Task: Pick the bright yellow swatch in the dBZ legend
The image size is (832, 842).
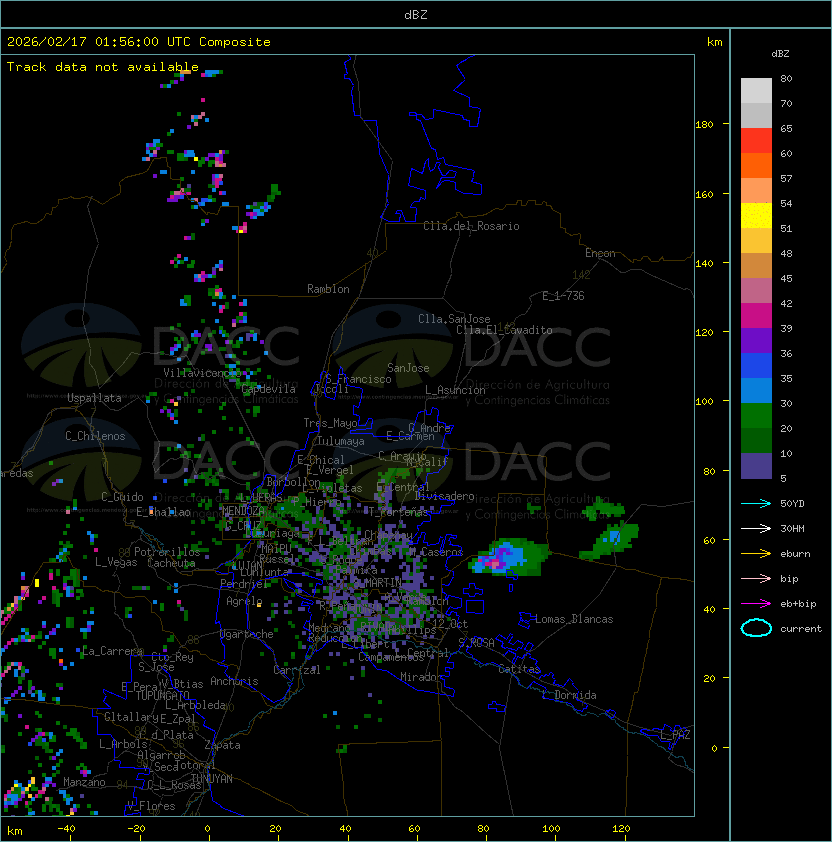Action: click(x=756, y=216)
